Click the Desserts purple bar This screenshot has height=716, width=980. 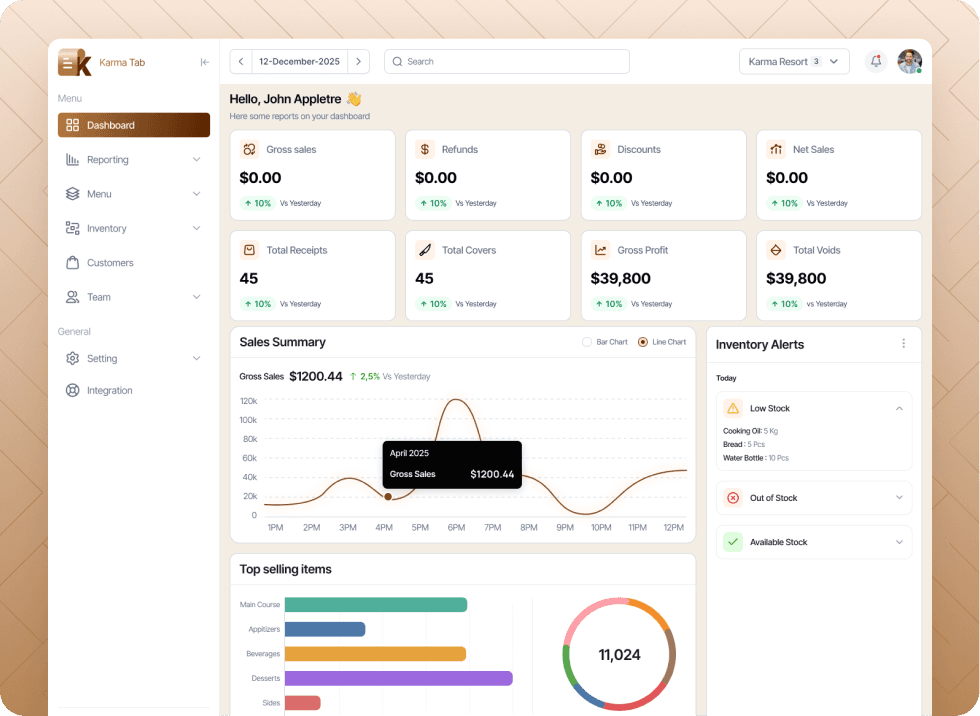399,678
